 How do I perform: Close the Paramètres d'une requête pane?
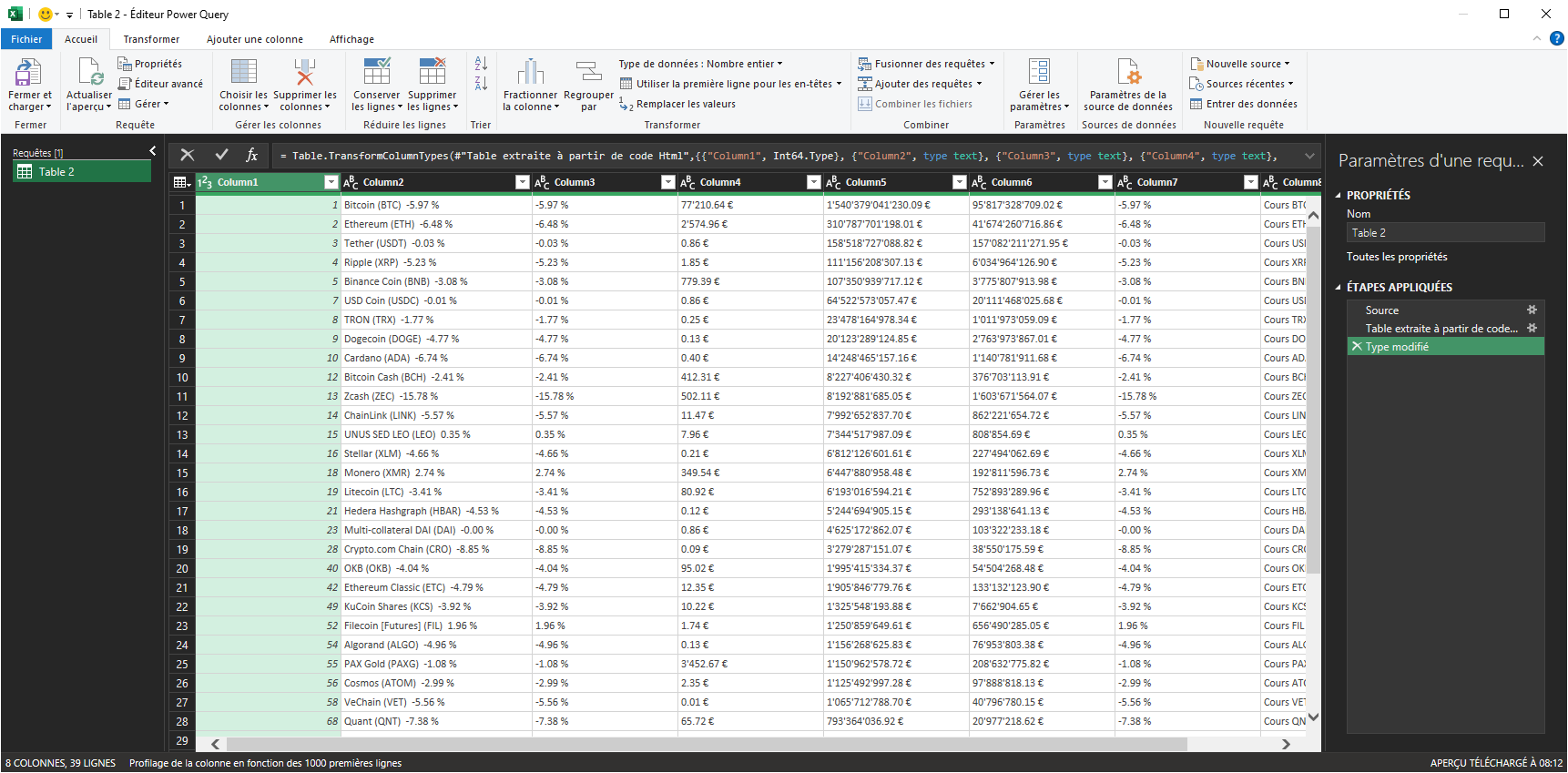coord(1538,161)
